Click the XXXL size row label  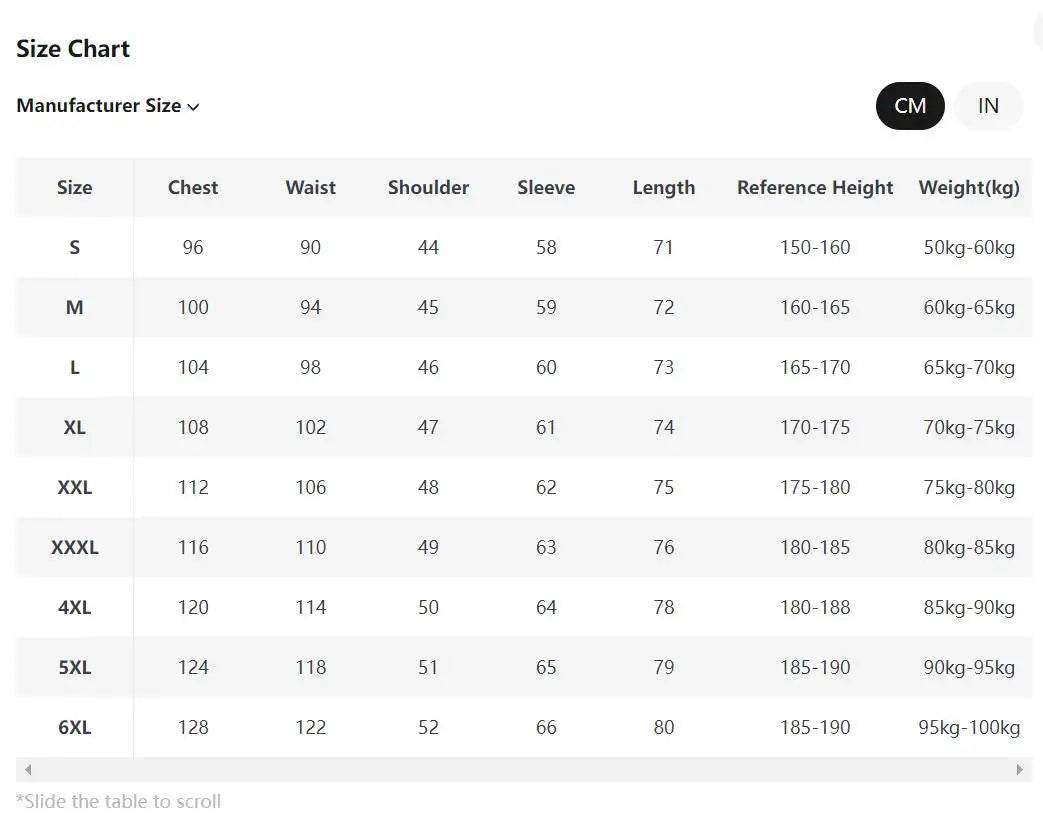coord(75,547)
